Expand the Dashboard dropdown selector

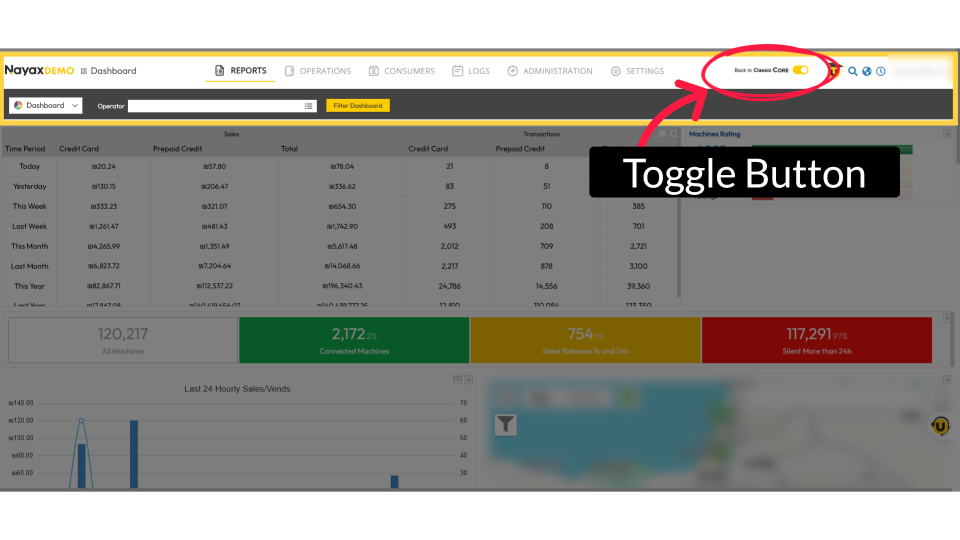tap(46, 105)
